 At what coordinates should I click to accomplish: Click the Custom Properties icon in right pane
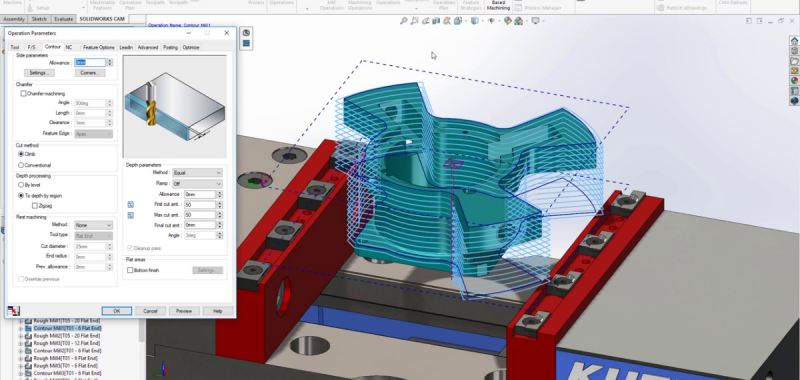[794, 91]
